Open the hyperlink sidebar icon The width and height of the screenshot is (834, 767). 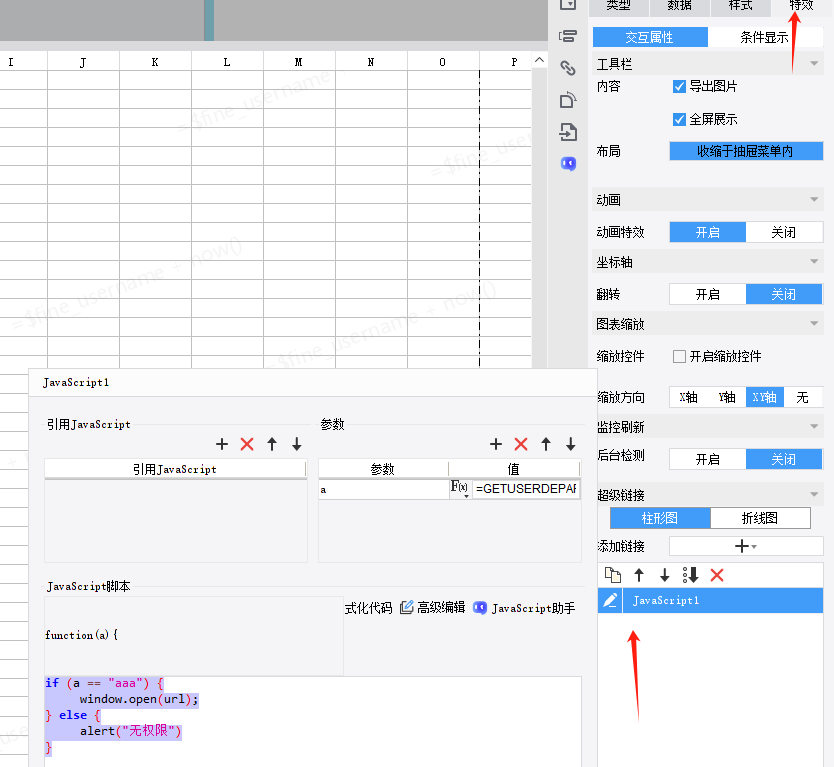[568, 68]
